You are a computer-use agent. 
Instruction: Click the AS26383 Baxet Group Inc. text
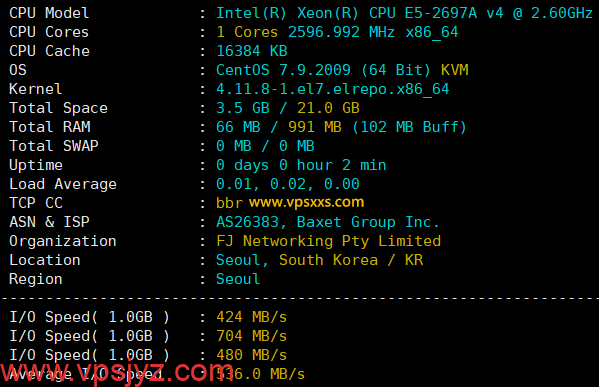(328, 222)
